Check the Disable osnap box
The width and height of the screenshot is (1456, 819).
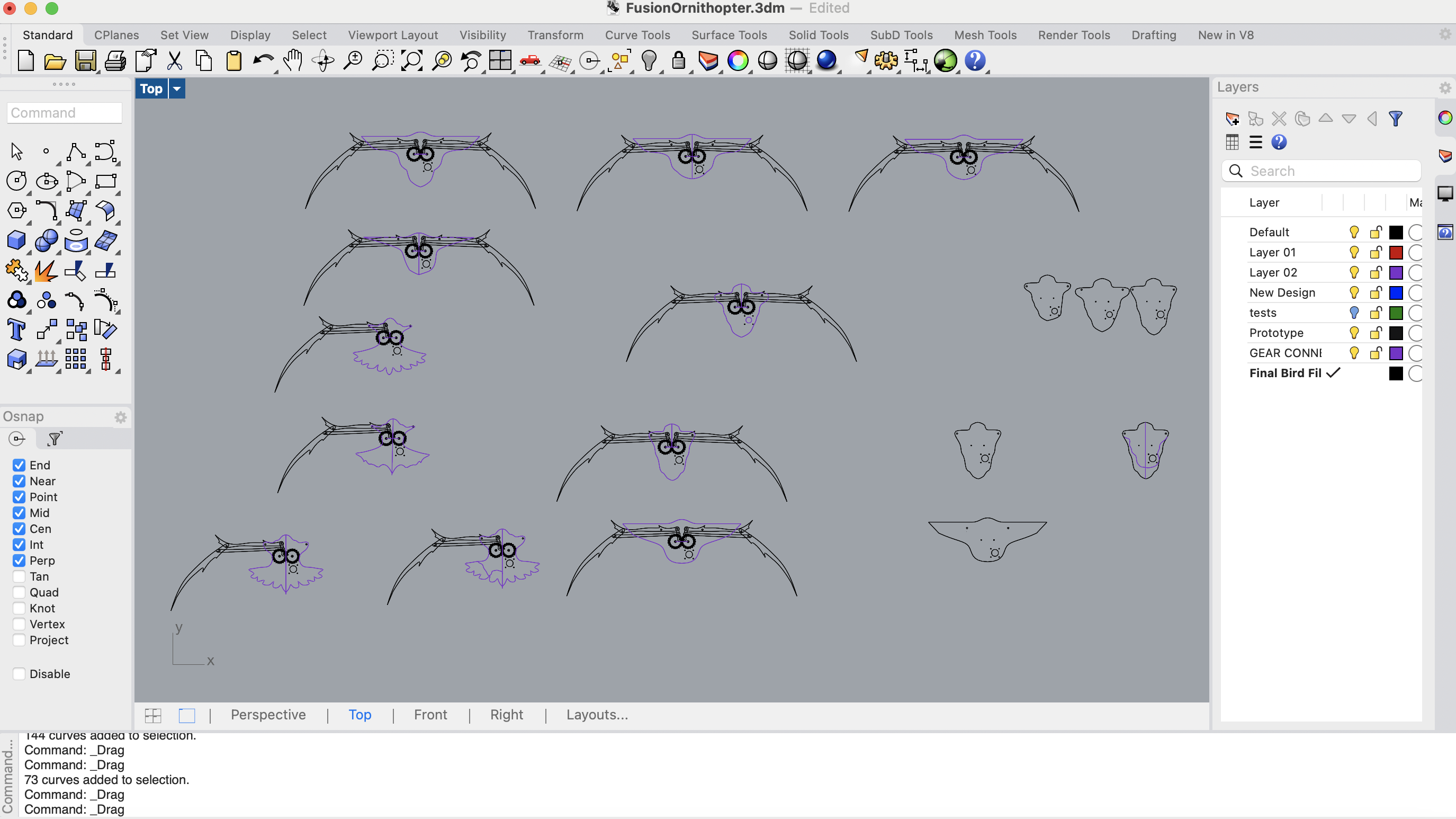[x=19, y=674]
